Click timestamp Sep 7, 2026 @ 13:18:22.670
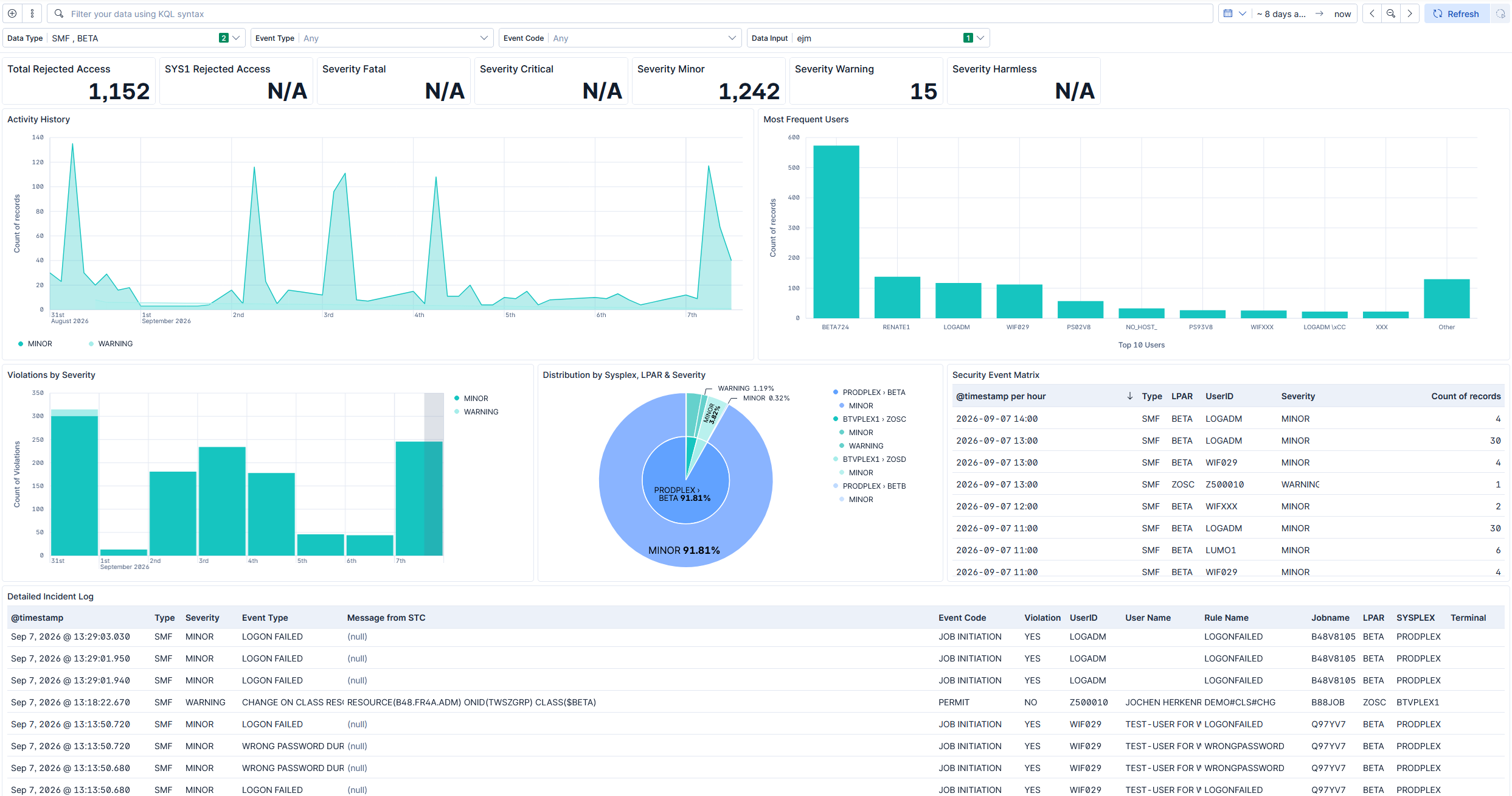 point(71,702)
